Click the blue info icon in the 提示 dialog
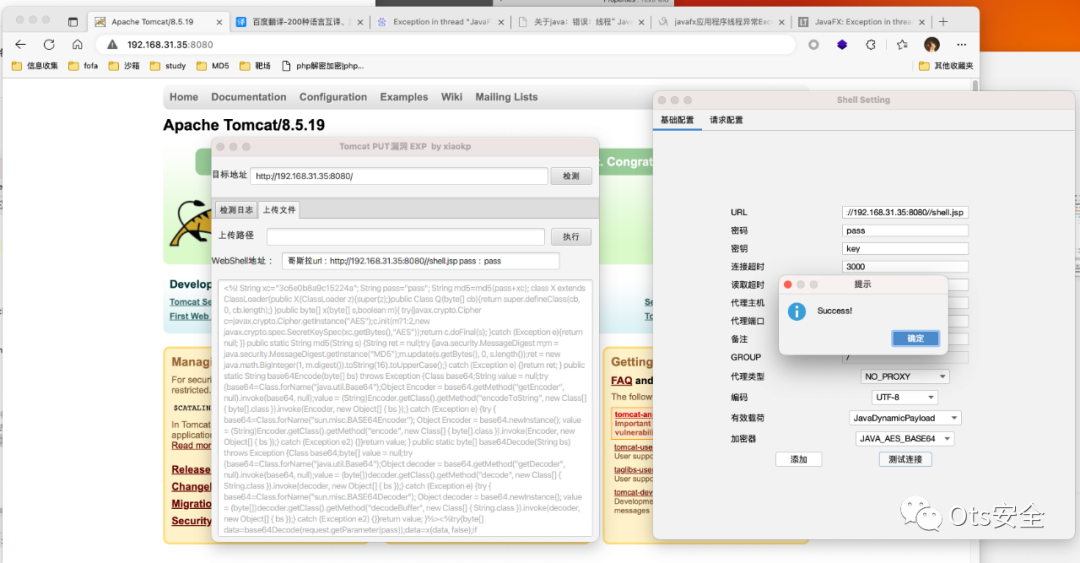The width and height of the screenshot is (1080, 563). coord(797,311)
